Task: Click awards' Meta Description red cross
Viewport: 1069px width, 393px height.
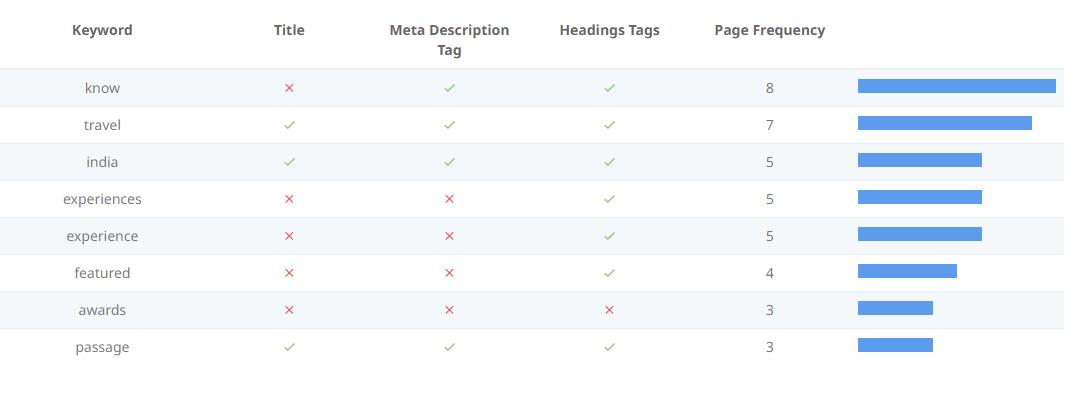Action: point(449,310)
